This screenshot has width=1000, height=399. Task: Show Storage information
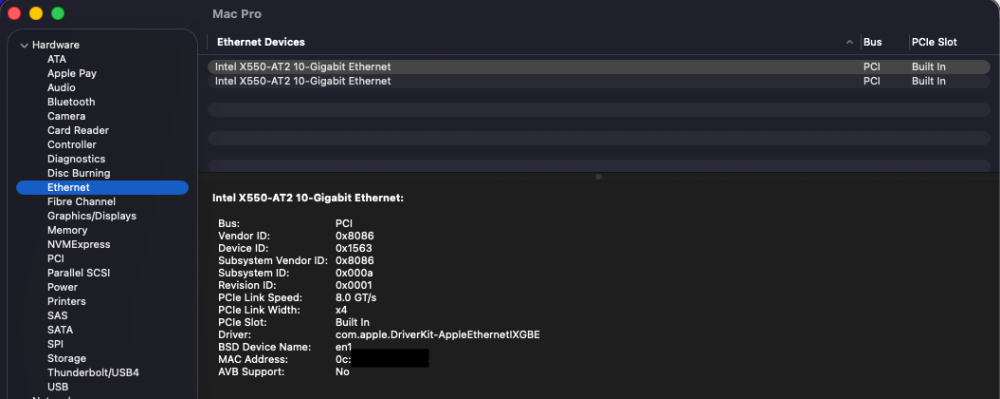pyautogui.click(x=66, y=358)
